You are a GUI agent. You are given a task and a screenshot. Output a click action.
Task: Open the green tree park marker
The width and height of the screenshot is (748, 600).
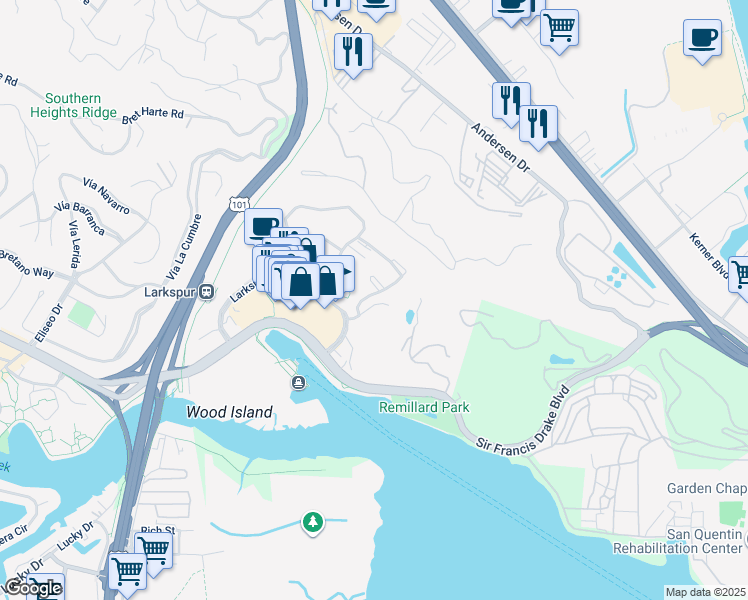pos(313,522)
